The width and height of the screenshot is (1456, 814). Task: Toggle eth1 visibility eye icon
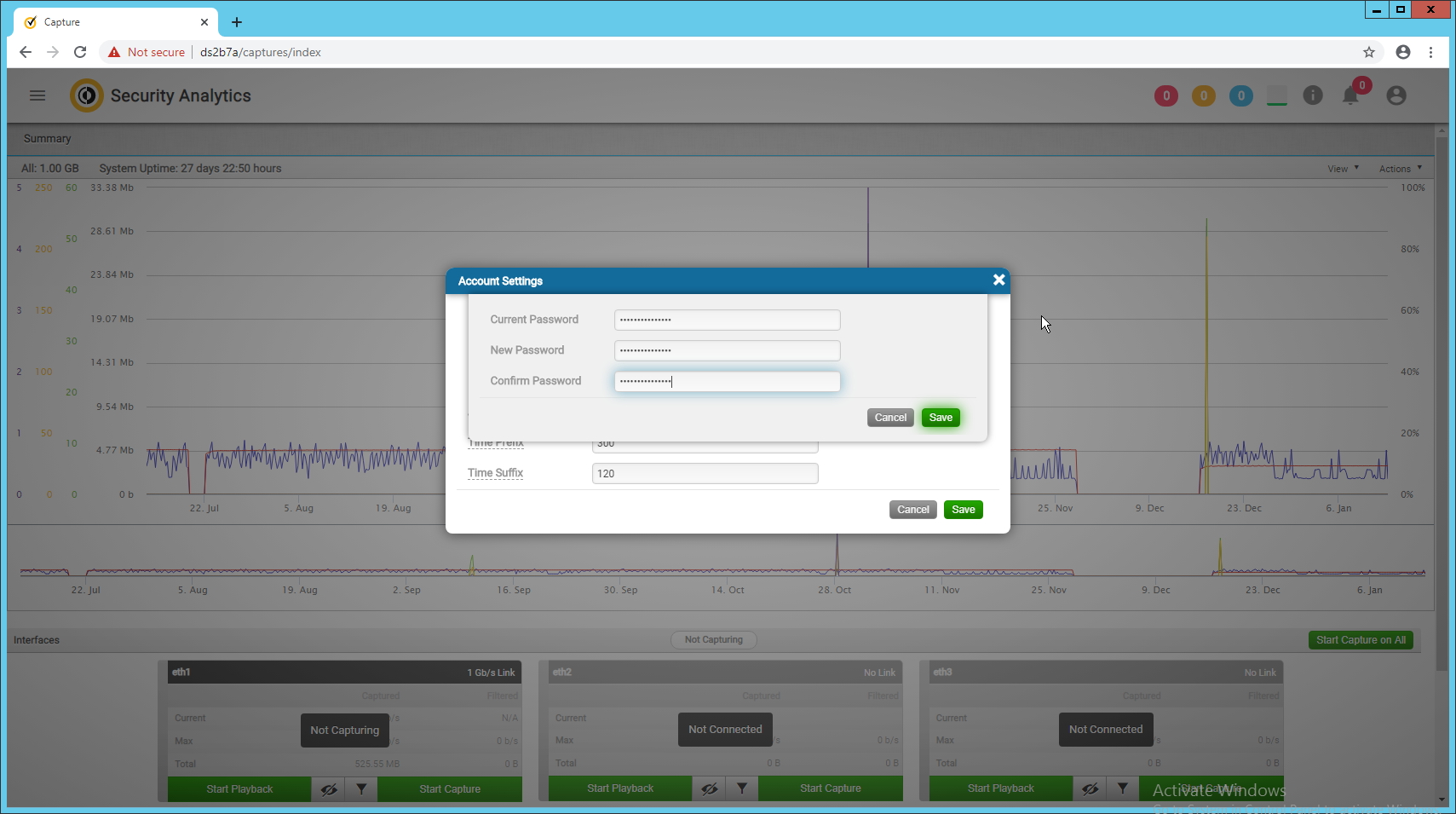[329, 789]
